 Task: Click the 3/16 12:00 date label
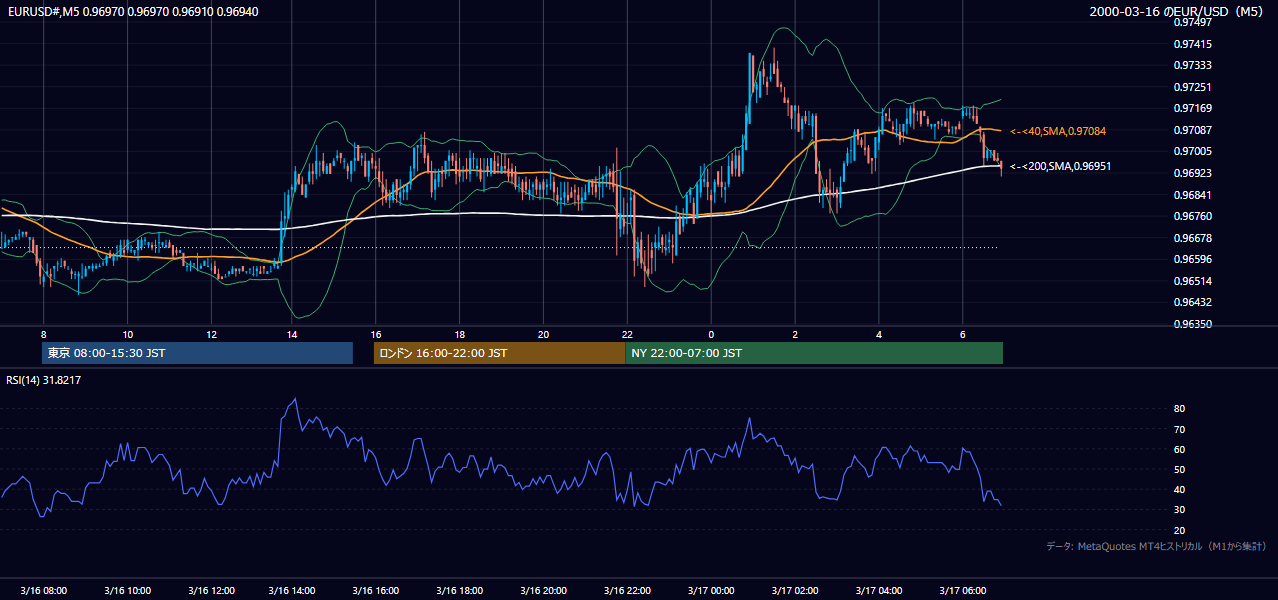[x=211, y=590]
